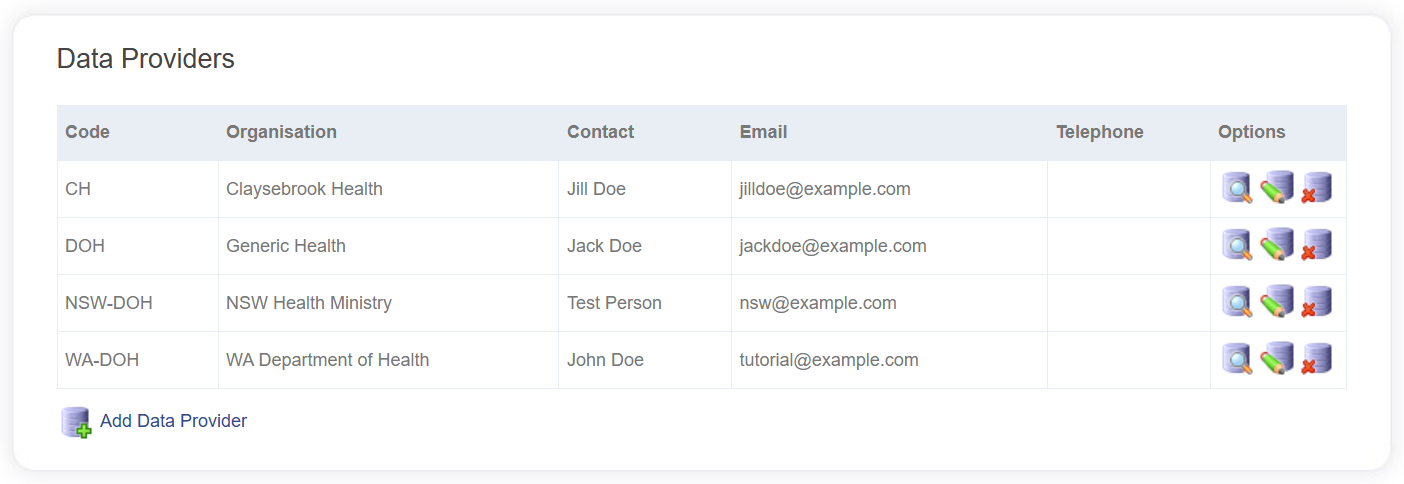Delete the Generic Health provider
1404x484 pixels.
tap(1316, 245)
